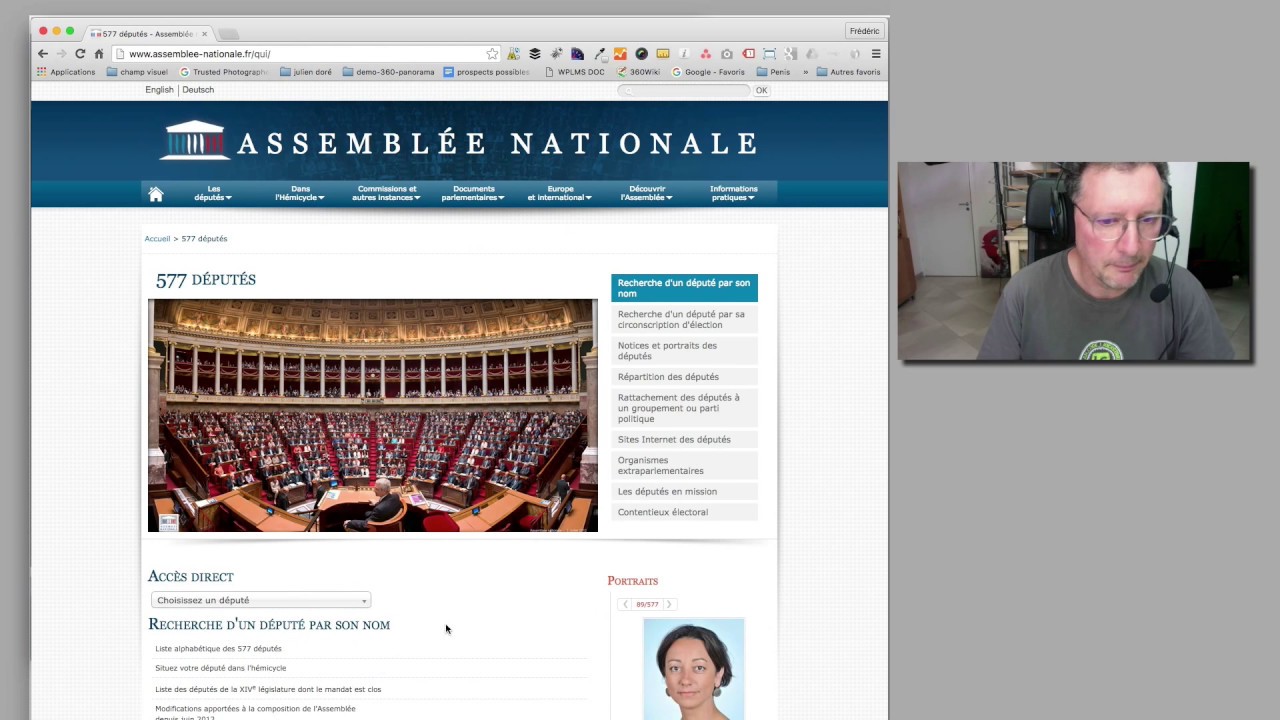The height and width of the screenshot is (720, 1280).
Task: Go back with the browser back arrow
Action: [x=43, y=54]
